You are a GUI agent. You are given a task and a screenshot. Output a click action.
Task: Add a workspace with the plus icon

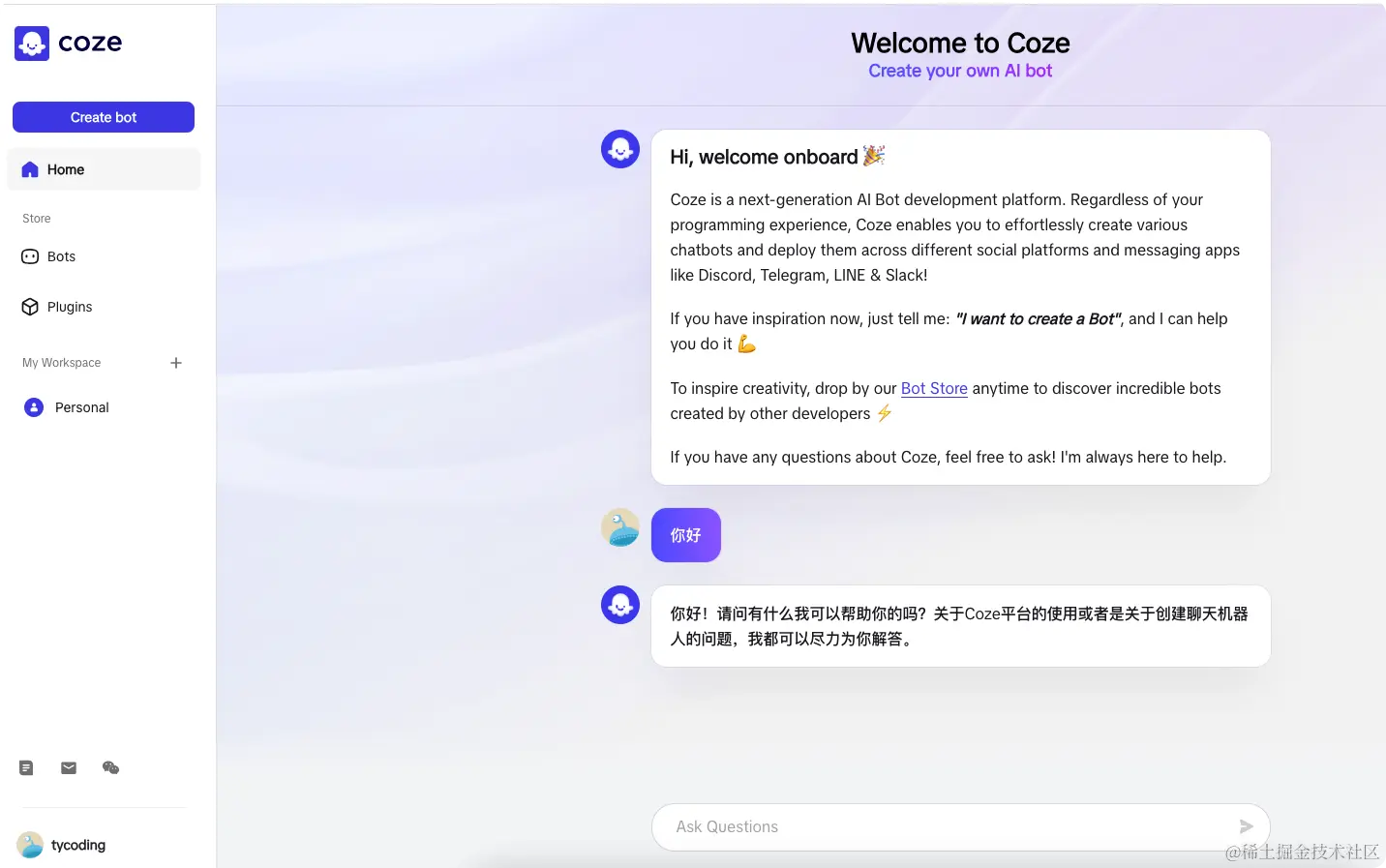176,363
